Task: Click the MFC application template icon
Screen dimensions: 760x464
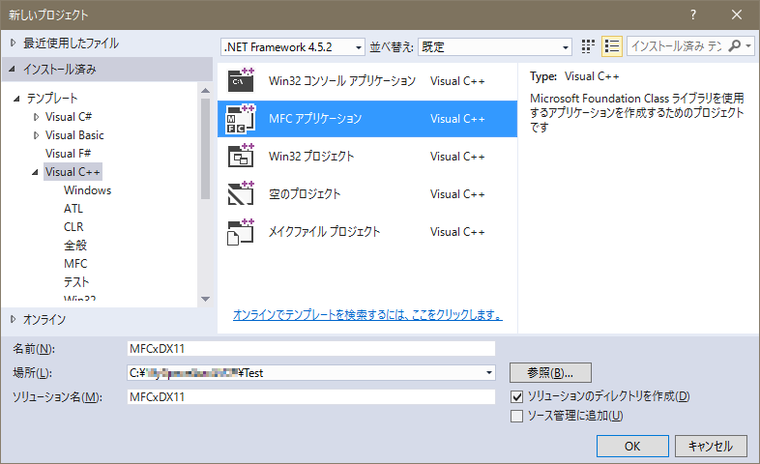Action: click(x=241, y=119)
